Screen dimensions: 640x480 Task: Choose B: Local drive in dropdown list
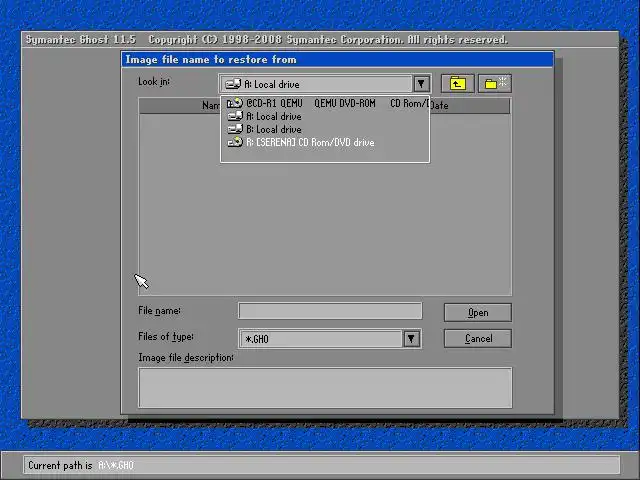(x=324, y=129)
